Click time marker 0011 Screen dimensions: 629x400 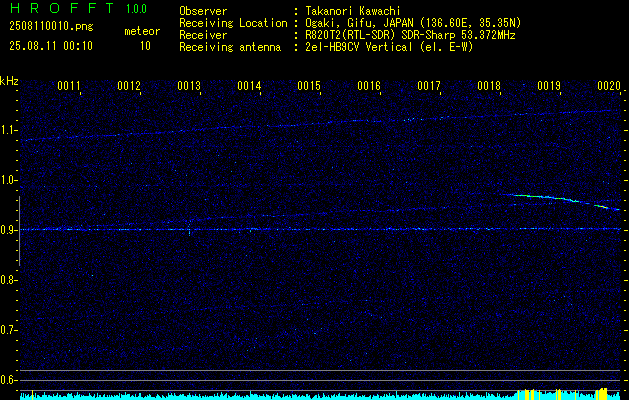point(69,85)
